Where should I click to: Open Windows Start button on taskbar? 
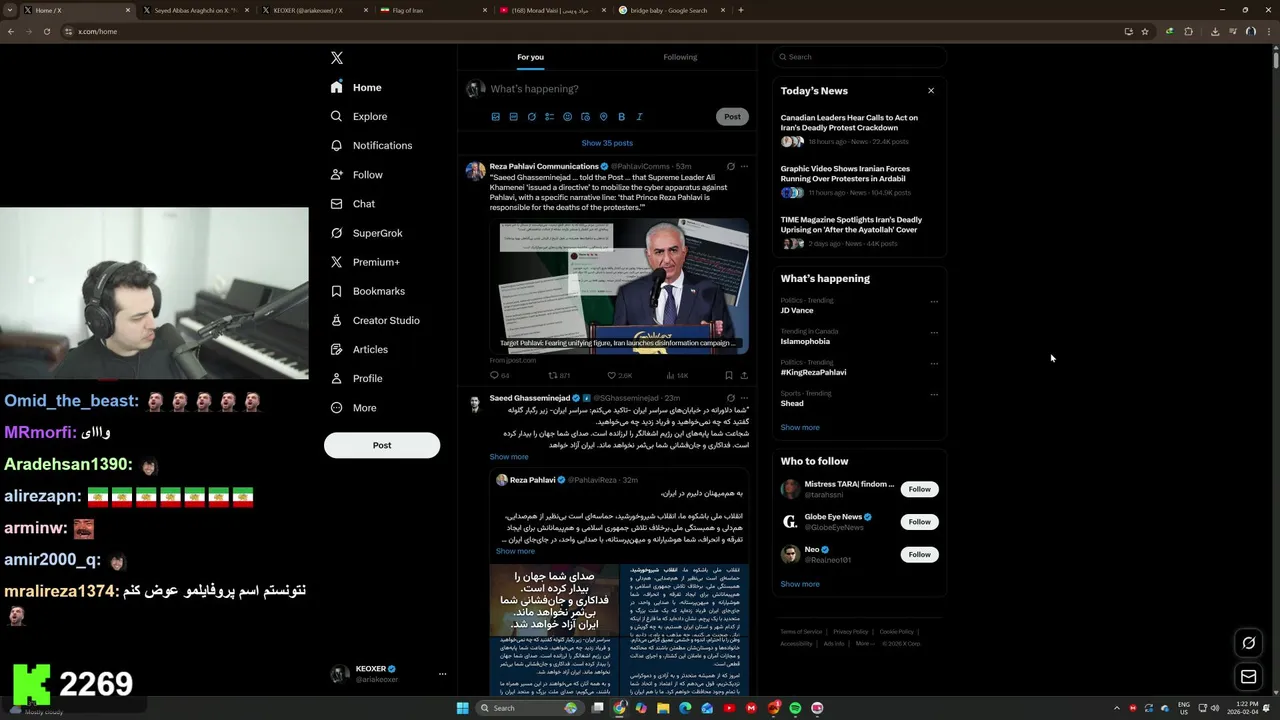coord(463,708)
